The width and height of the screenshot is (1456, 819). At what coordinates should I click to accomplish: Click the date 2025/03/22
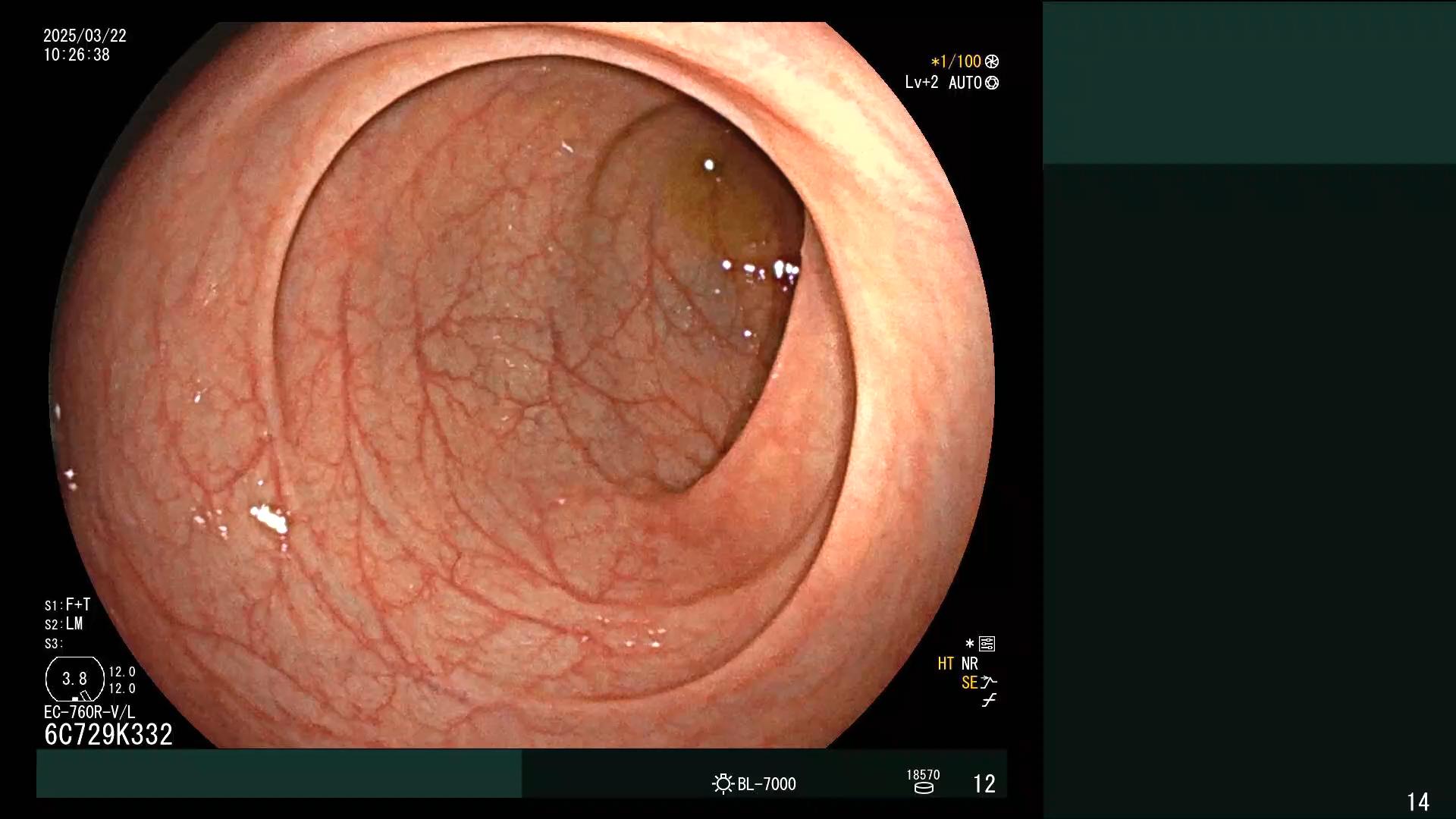(x=85, y=36)
